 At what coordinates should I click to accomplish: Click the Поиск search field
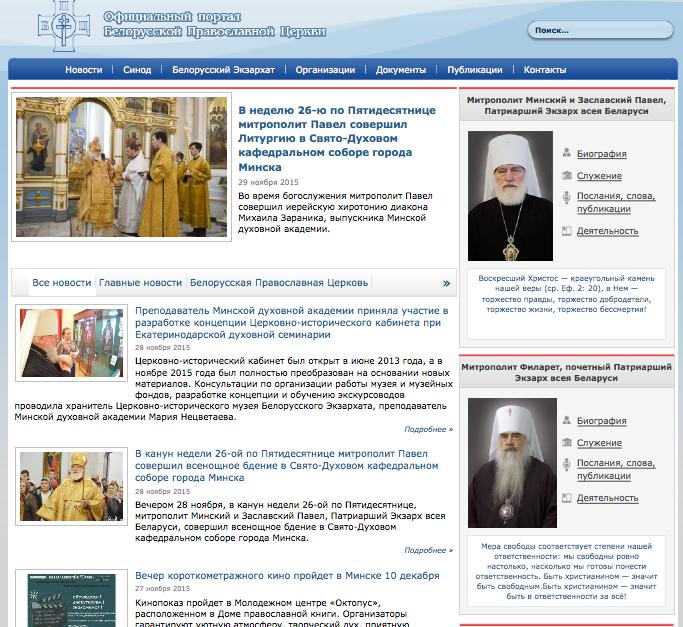pos(598,31)
